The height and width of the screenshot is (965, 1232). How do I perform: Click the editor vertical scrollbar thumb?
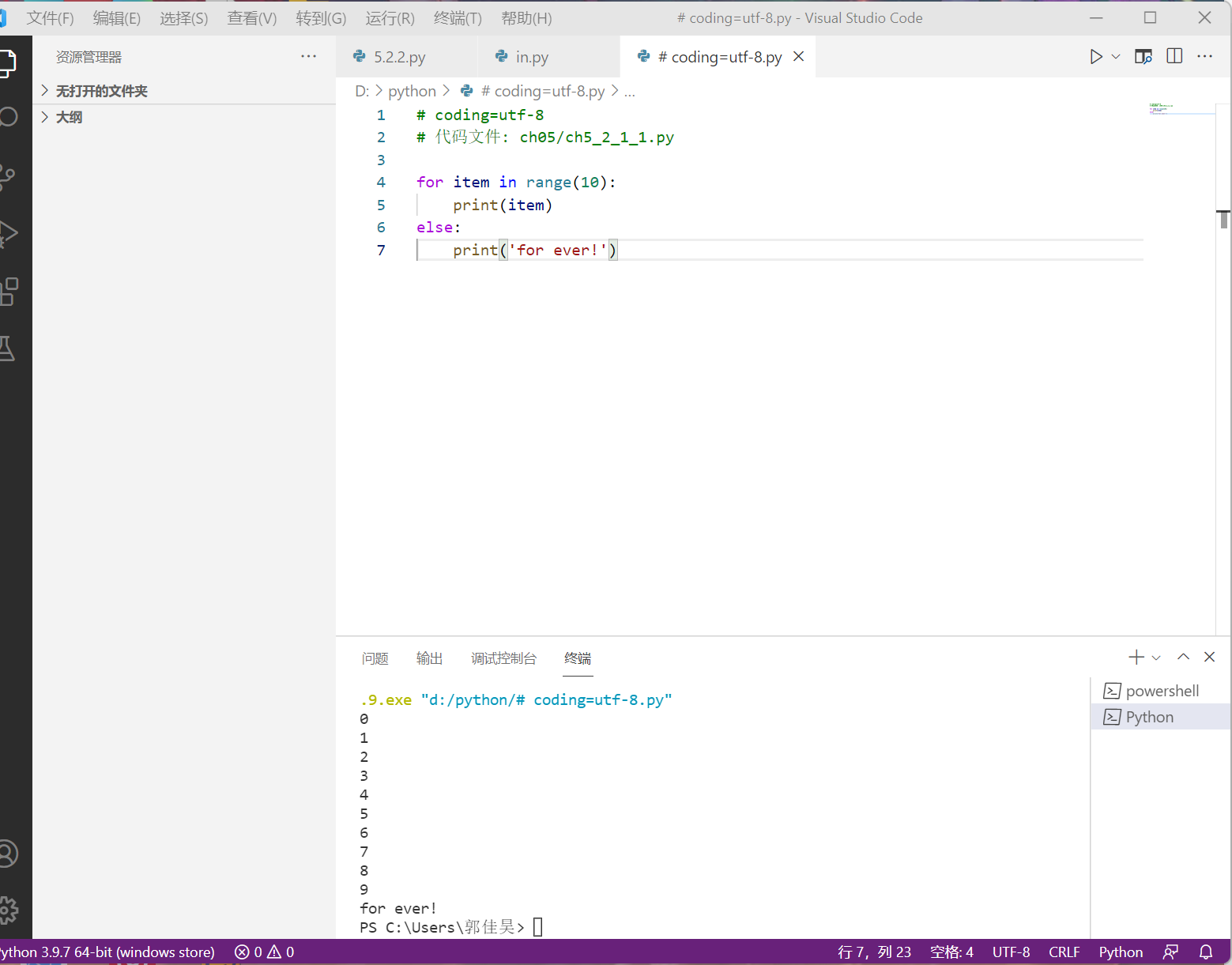coord(1223,219)
